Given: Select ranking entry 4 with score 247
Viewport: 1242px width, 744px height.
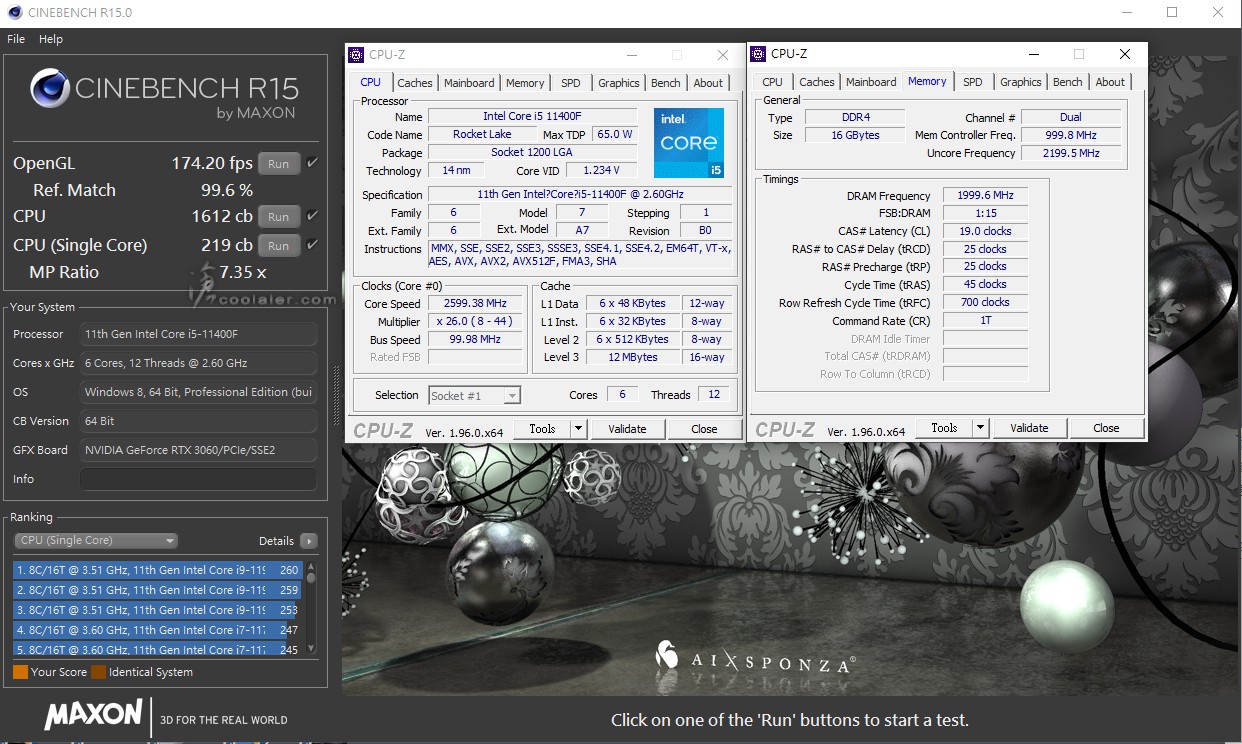Looking at the screenshot, I should tap(158, 630).
